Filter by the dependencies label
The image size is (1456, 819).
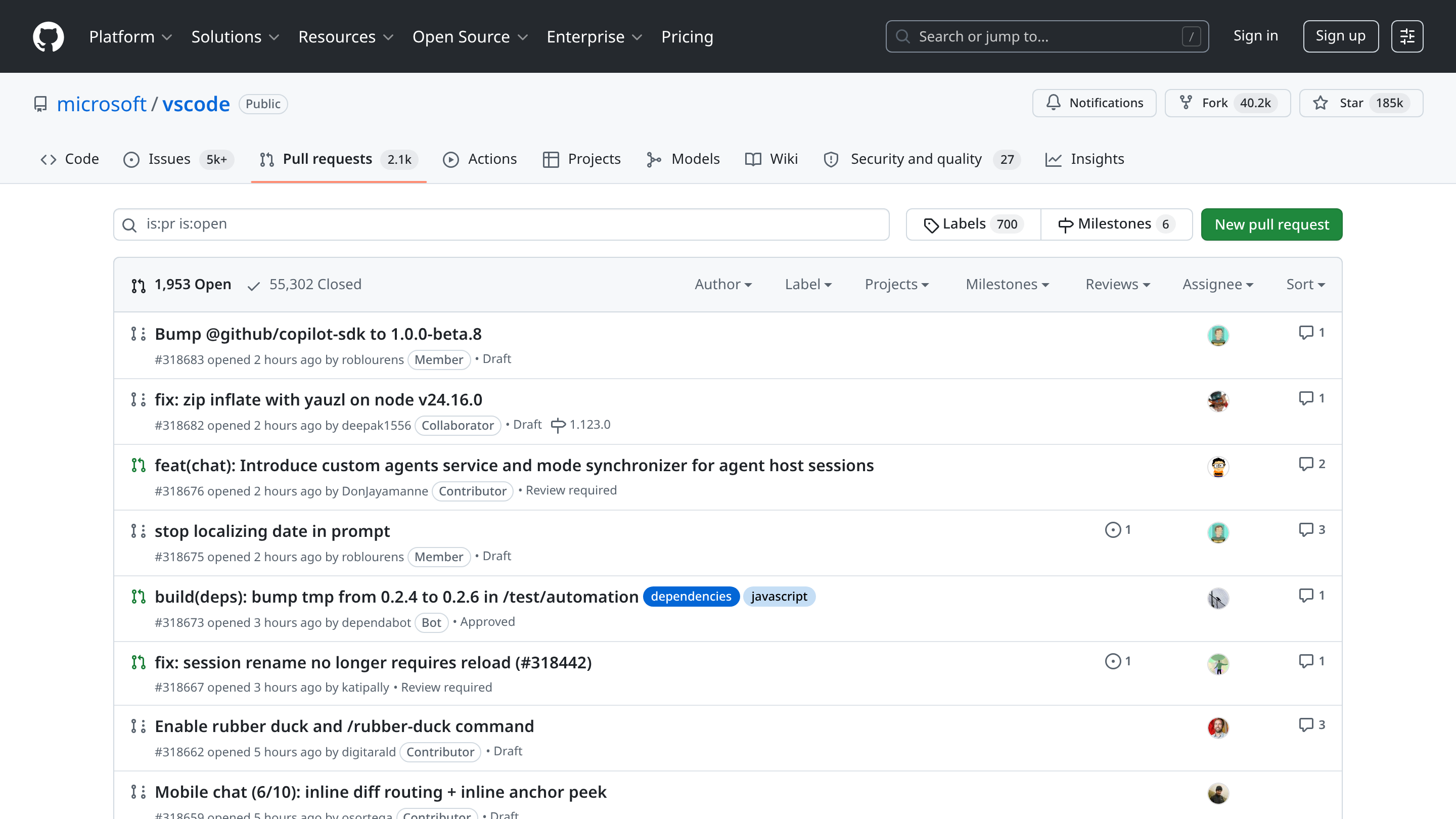pyautogui.click(x=691, y=597)
